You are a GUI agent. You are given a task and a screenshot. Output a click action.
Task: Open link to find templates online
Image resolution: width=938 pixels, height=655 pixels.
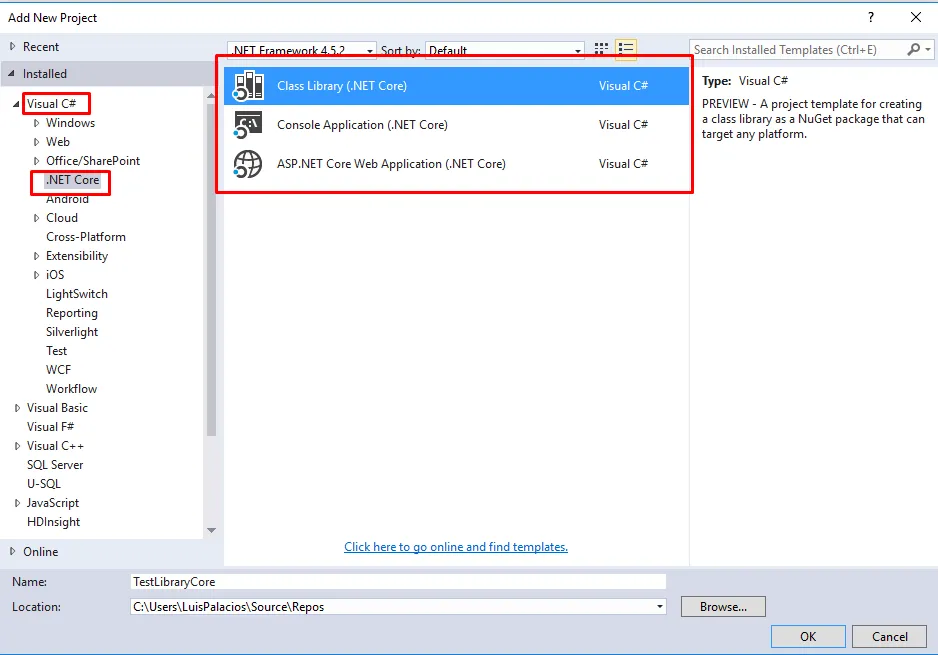click(x=456, y=547)
